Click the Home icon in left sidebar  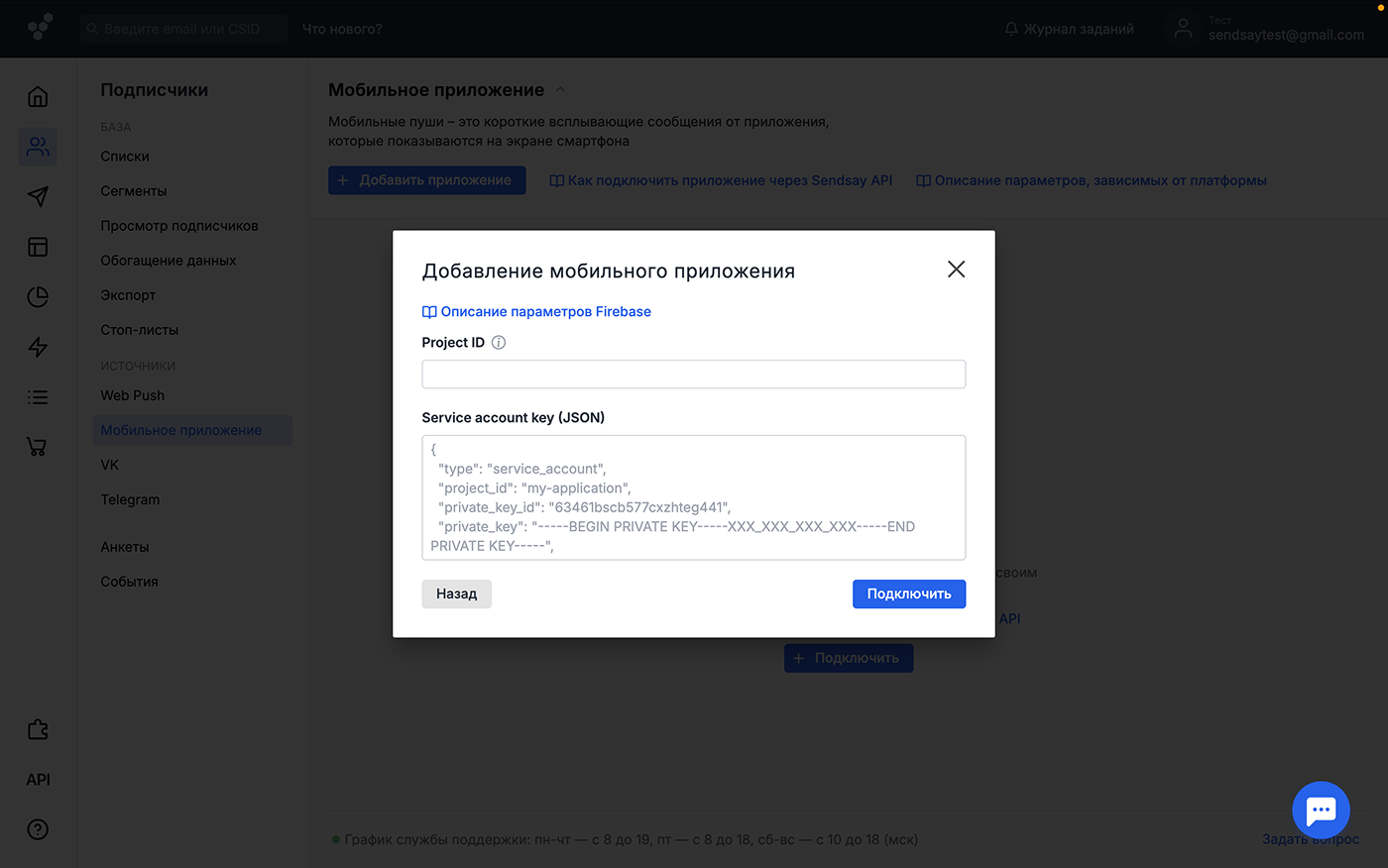[38, 97]
